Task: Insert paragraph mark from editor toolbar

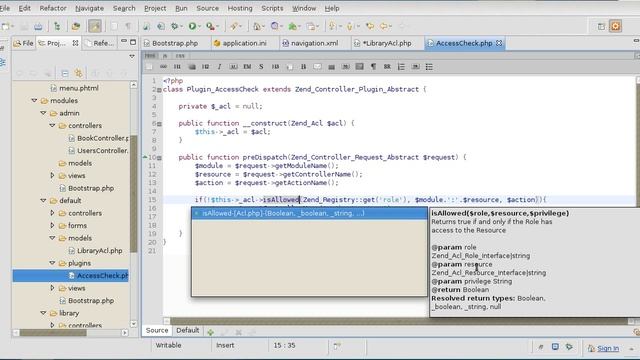Action: tap(373, 67)
